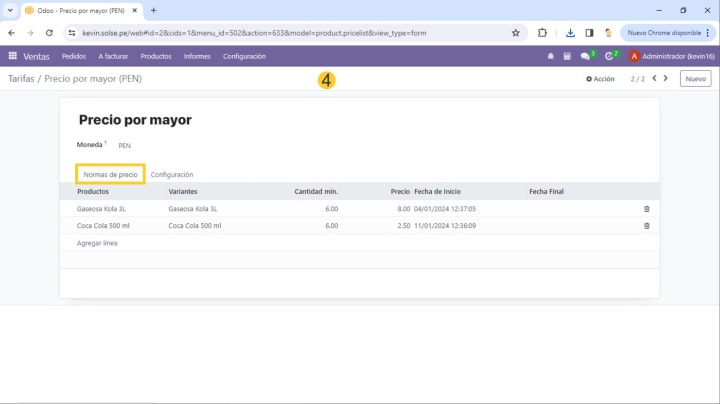Click Agregar línea link

97,243
